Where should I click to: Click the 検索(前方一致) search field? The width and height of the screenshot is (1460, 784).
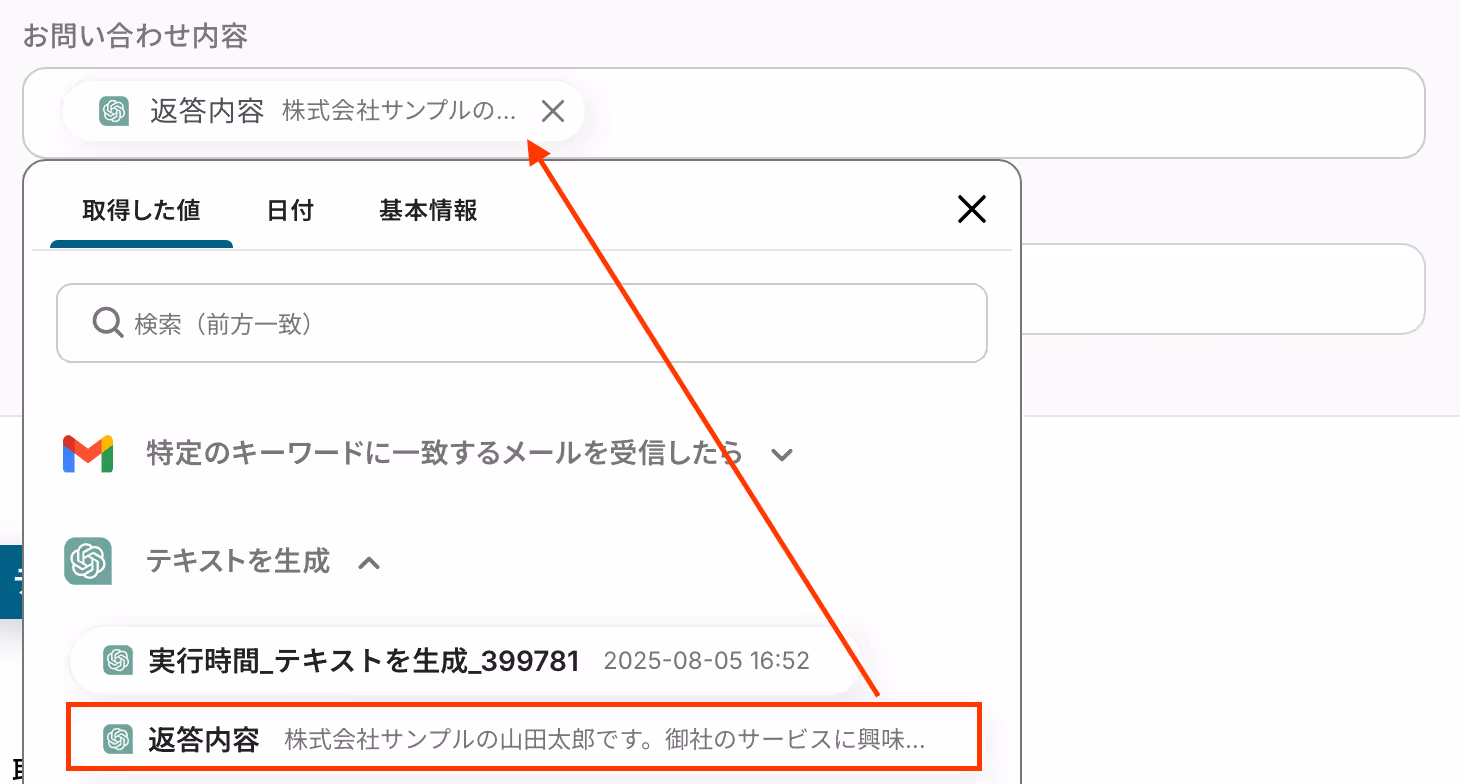522,323
